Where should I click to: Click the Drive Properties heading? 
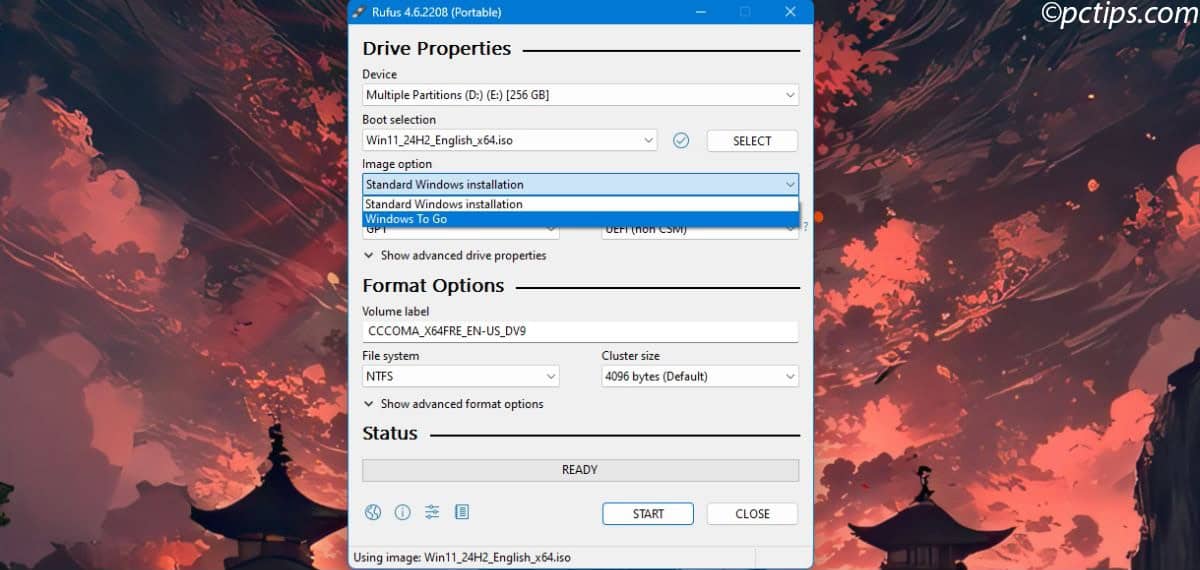(x=436, y=48)
